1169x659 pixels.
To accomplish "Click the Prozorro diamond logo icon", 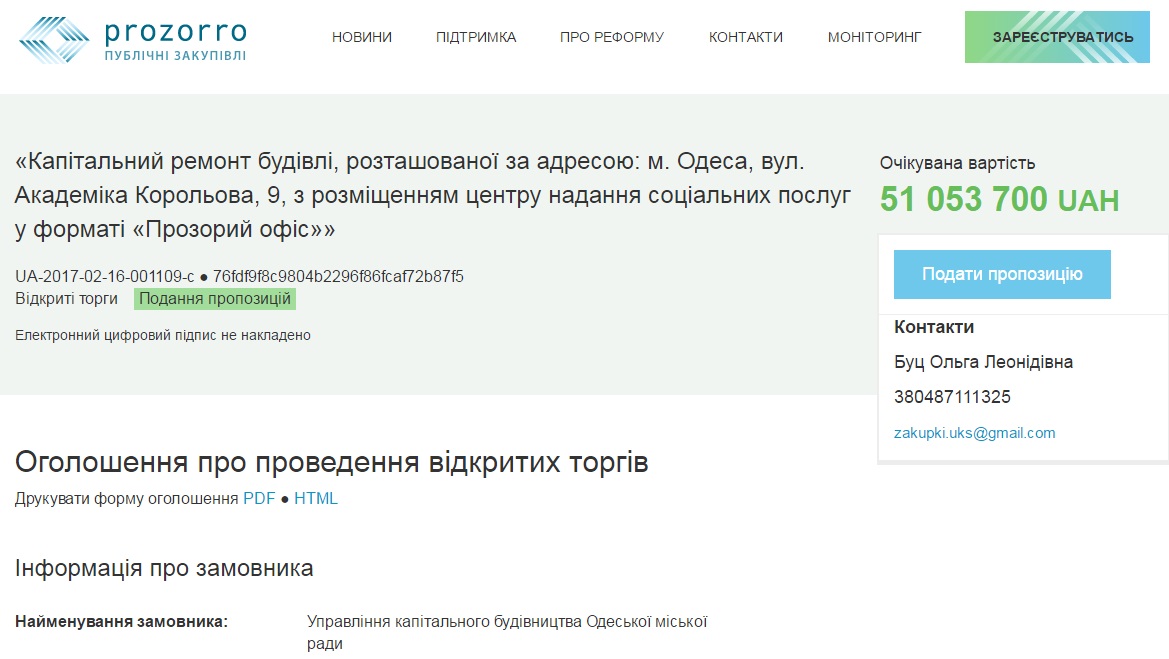I will point(53,38).
